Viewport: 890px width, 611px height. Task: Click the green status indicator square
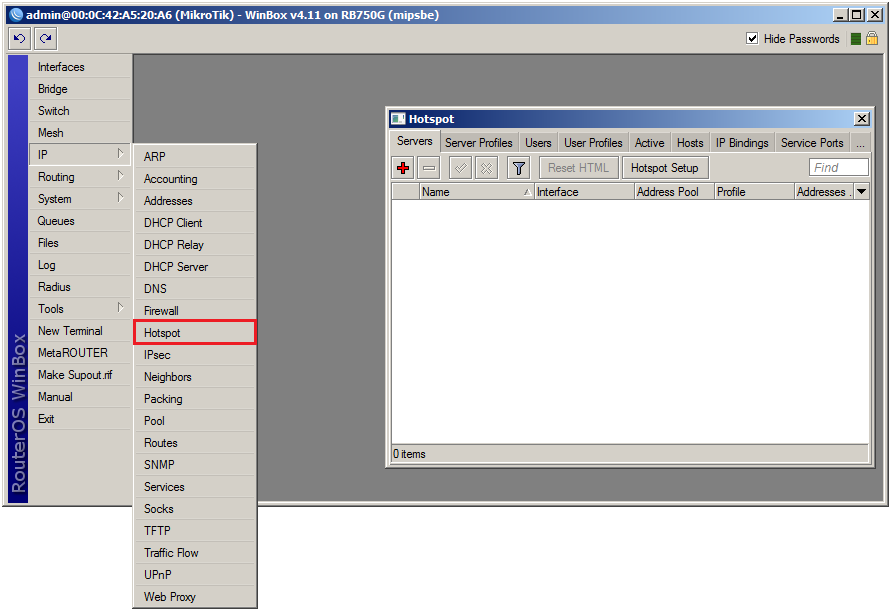click(x=855, y=39)
